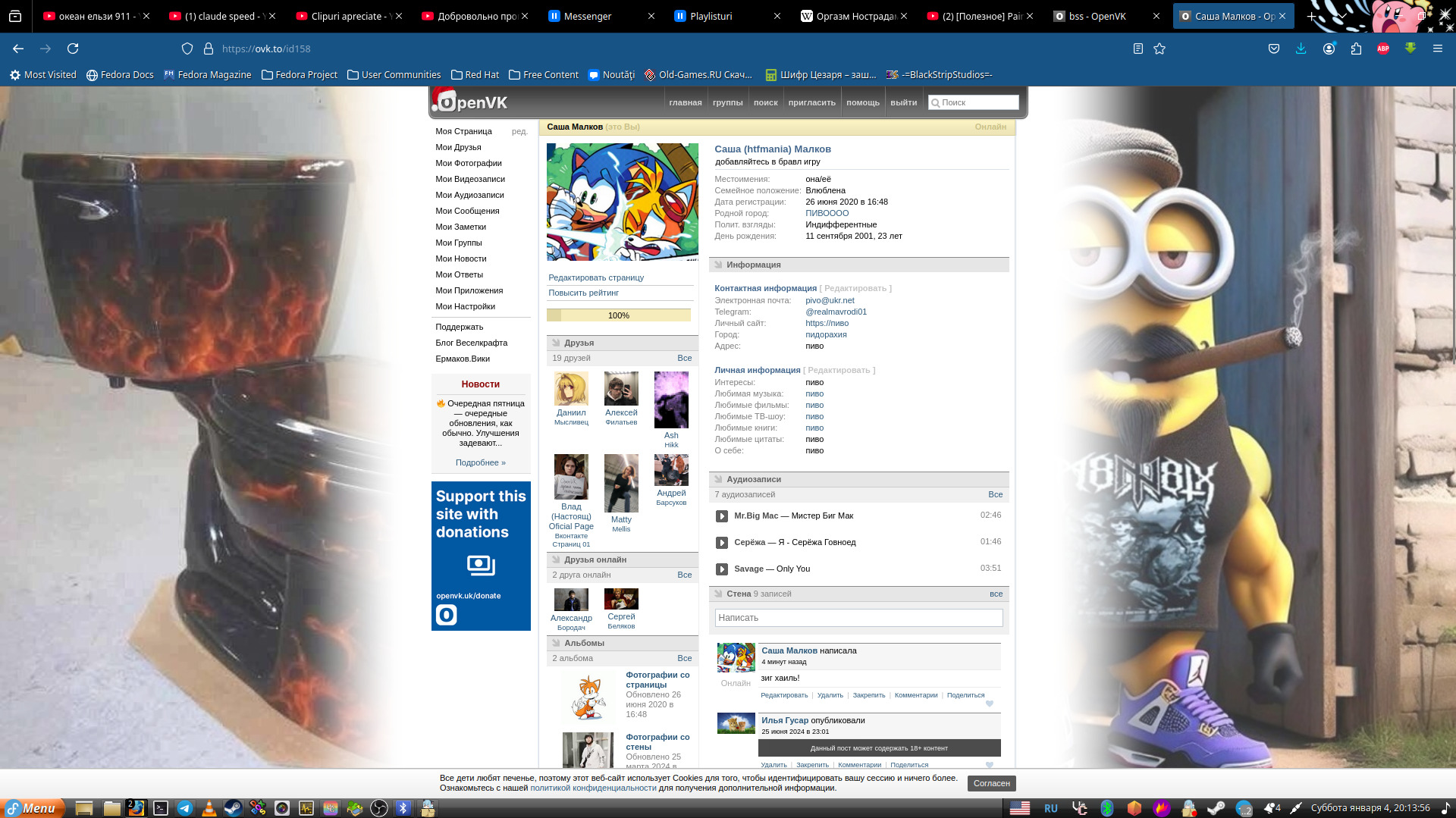Play the Серёжа audio track
This screenshot has height=818, width=1456.
pyautogui.click(x=722, y=543)
